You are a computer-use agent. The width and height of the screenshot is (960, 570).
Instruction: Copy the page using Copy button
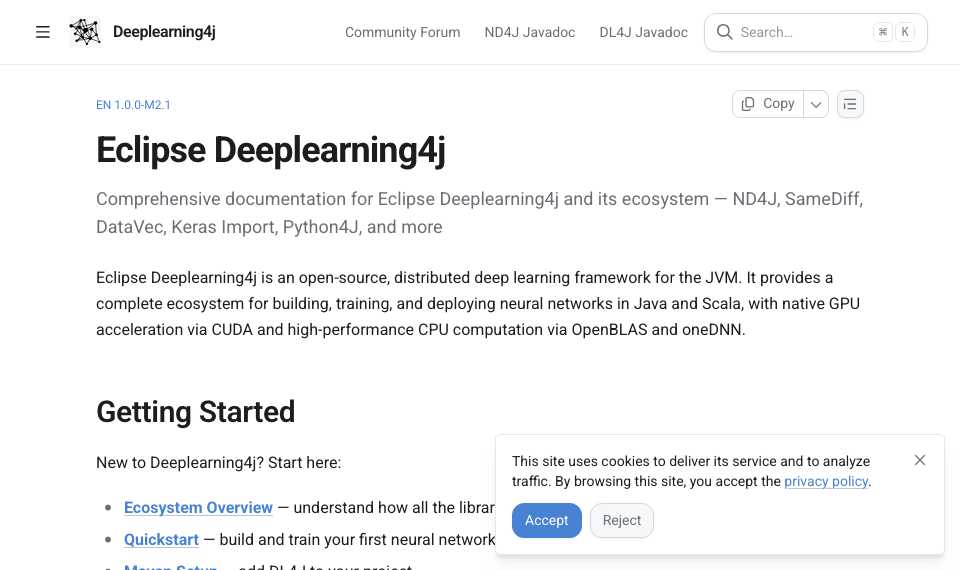point(768,104)
